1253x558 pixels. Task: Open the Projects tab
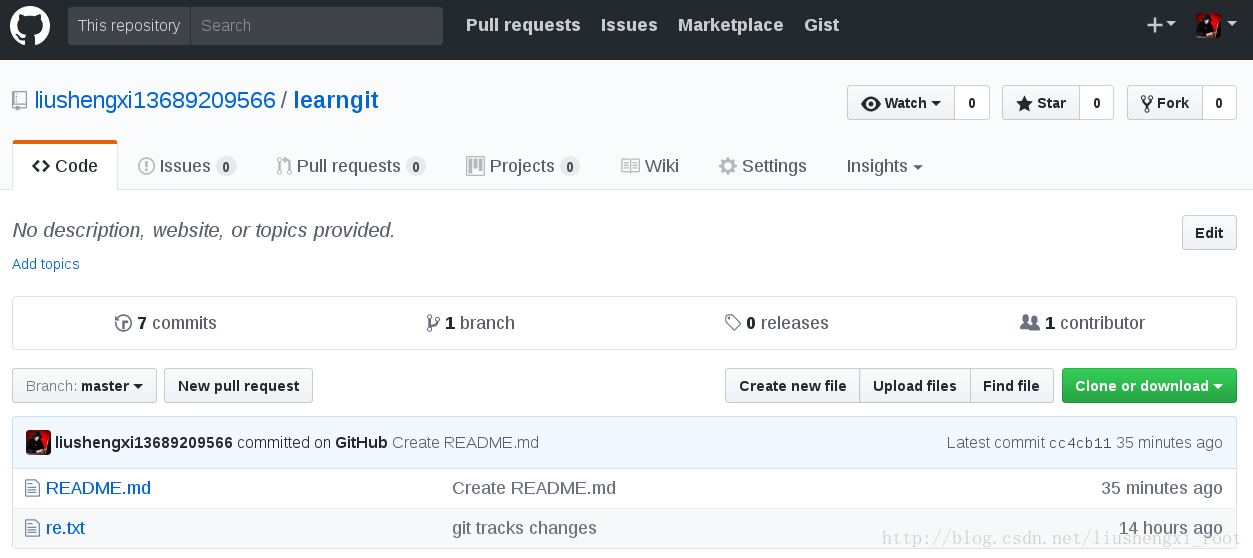point(523,166)
